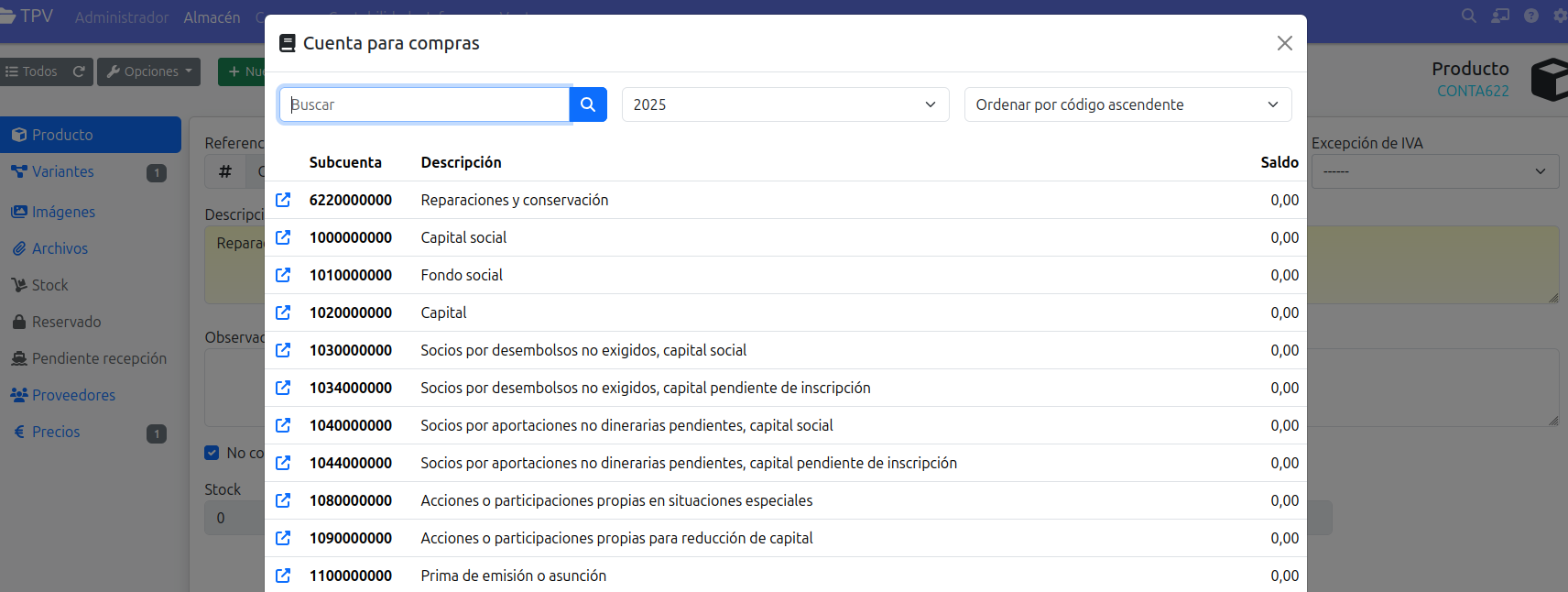The height and width of the screenshot is (592, 1568).
Task: Select subcuenta 6220000000 row
Action: (786, 200)
